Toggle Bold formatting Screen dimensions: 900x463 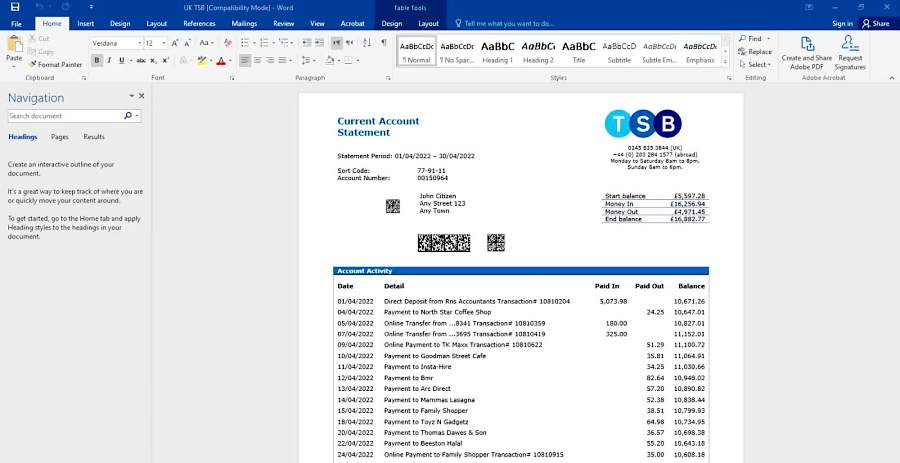point(97,61)
